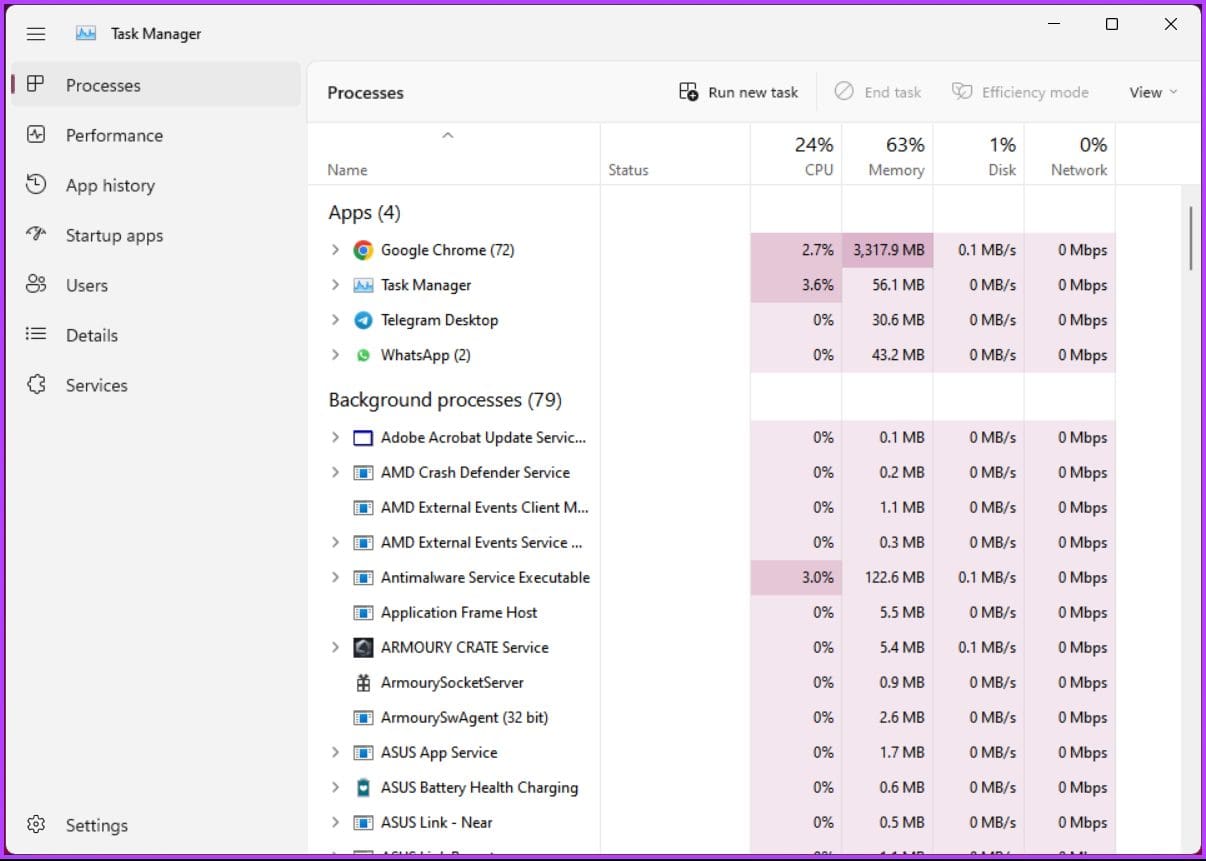1206x861 pixels.
Task: Open the View dropdown menu
Action: click(1153, 92)
